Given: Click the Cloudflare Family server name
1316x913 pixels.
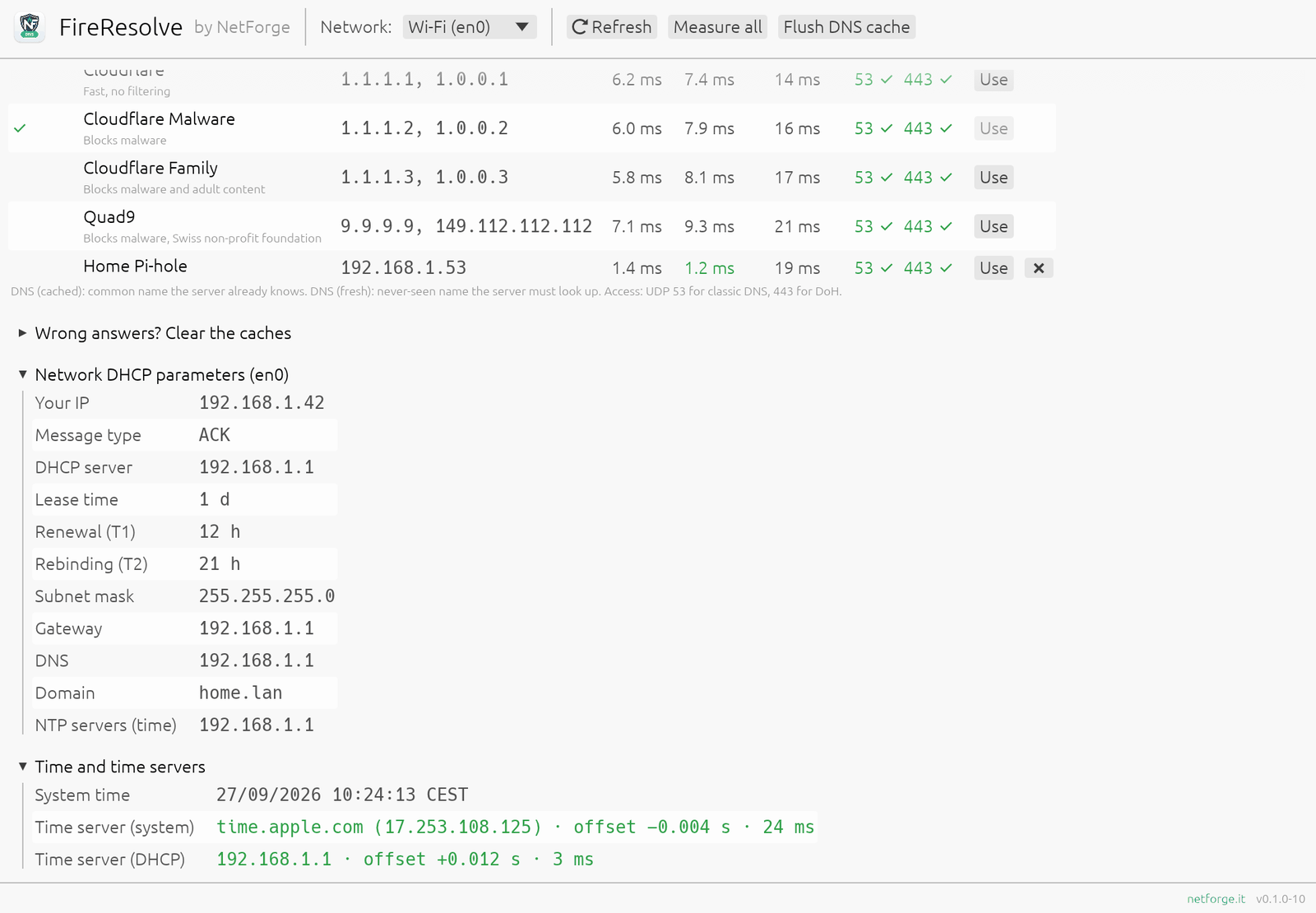Looking at the screenshot, I should pyautogui.click(x=151, y=168).
